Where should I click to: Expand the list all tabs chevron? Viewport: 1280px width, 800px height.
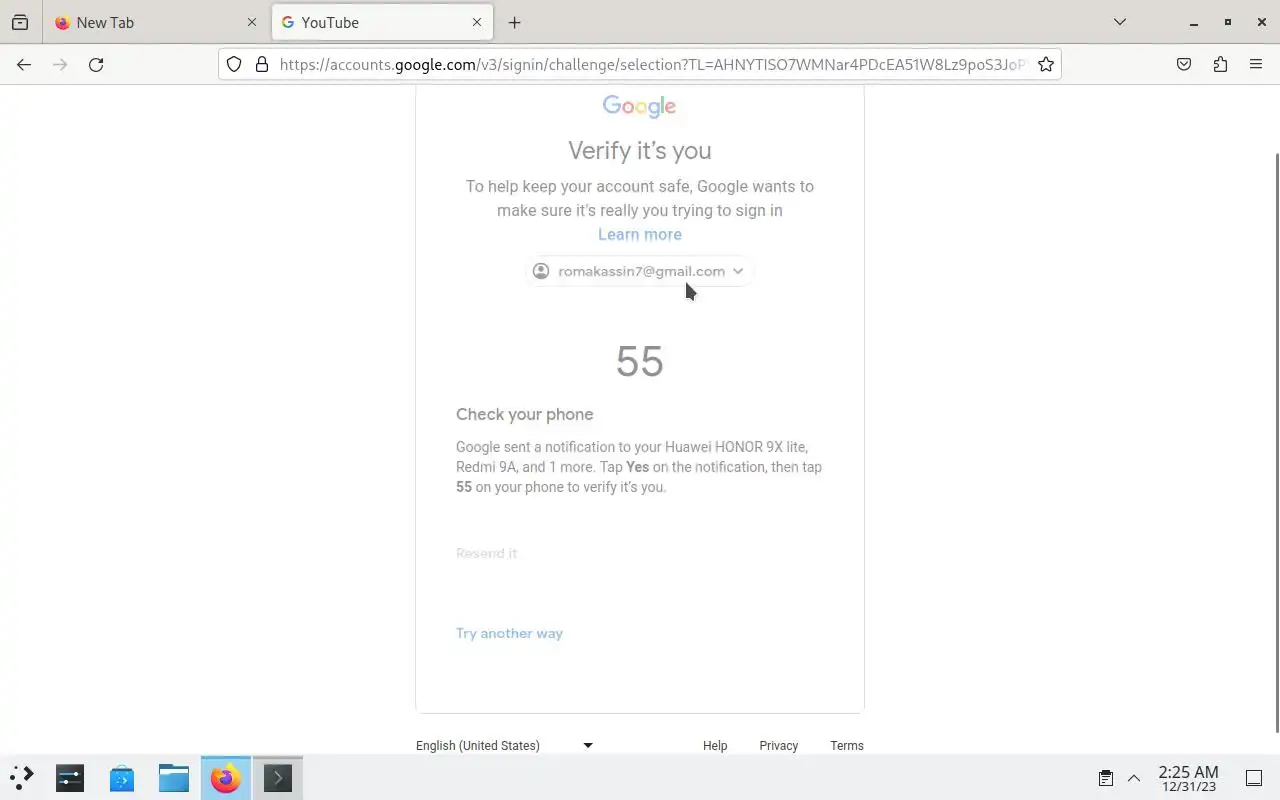point(1120,22)
